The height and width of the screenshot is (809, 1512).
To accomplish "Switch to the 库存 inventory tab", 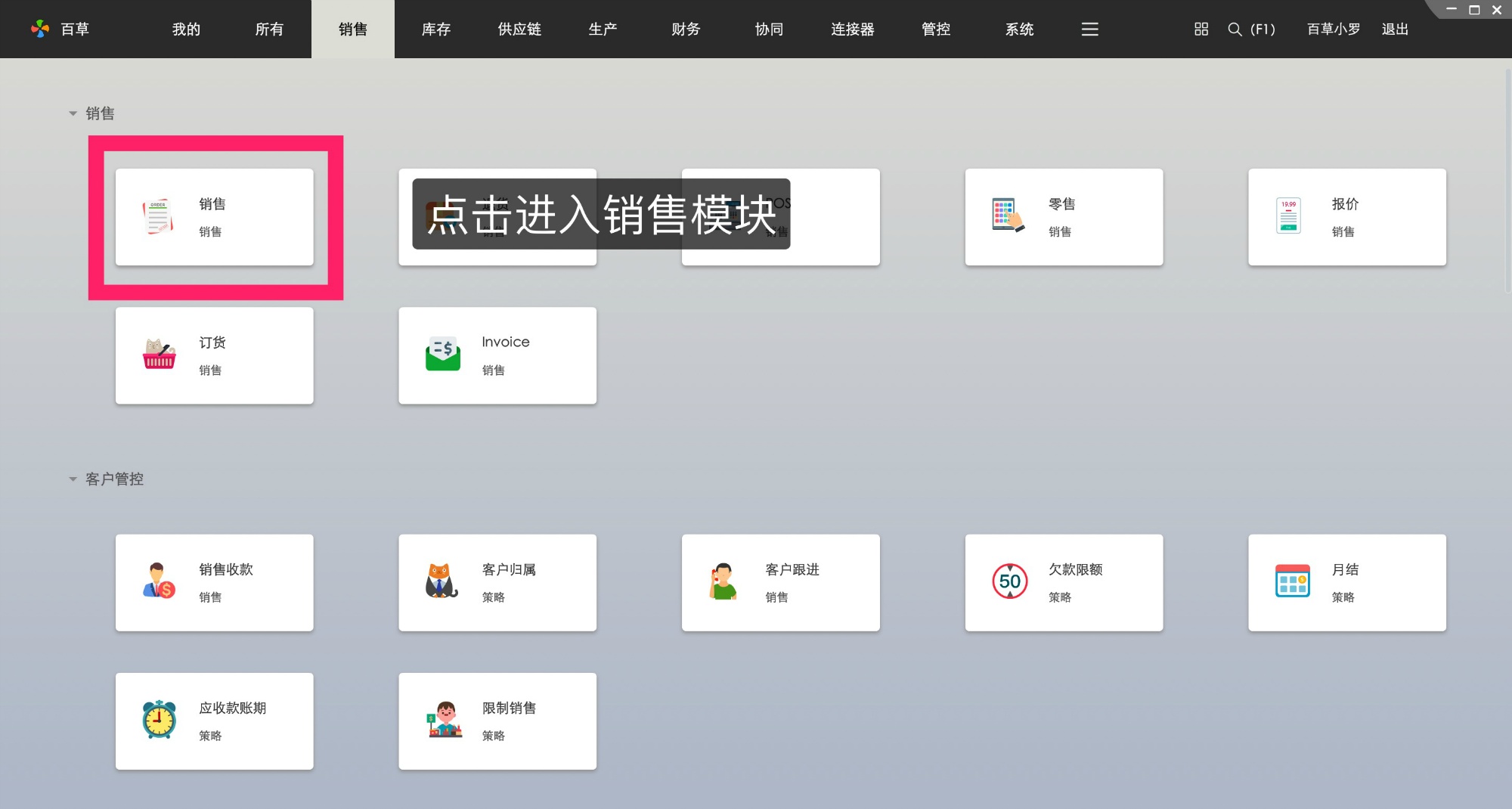I will [435, 29].
